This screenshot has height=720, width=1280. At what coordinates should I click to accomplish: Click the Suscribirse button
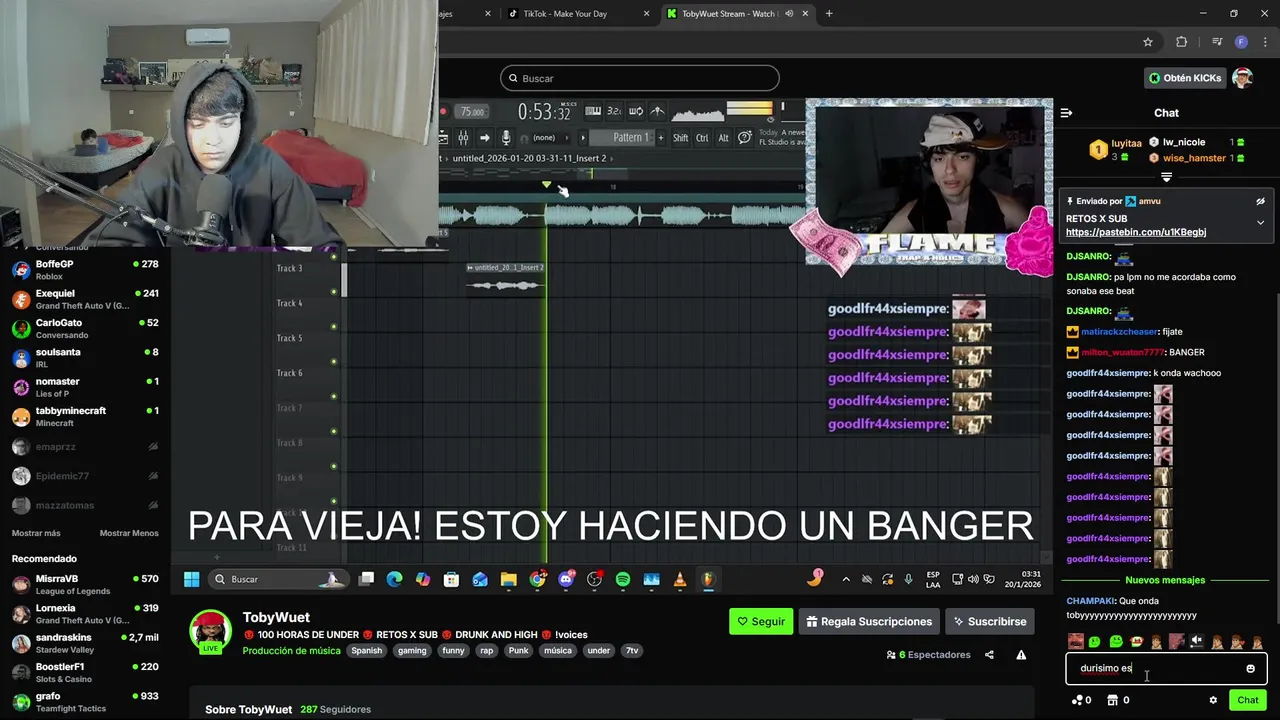pos(989,621)
